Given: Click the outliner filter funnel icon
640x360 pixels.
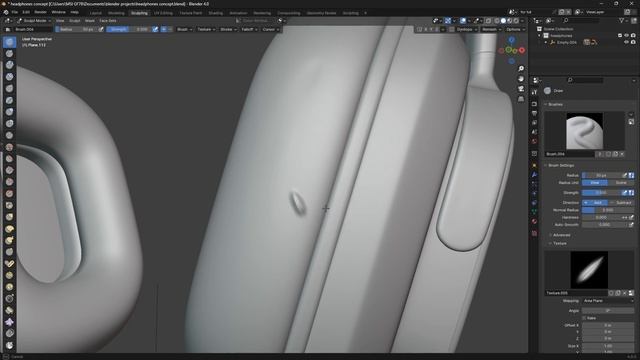Looking at the screenshot, I should click(622, 20).
